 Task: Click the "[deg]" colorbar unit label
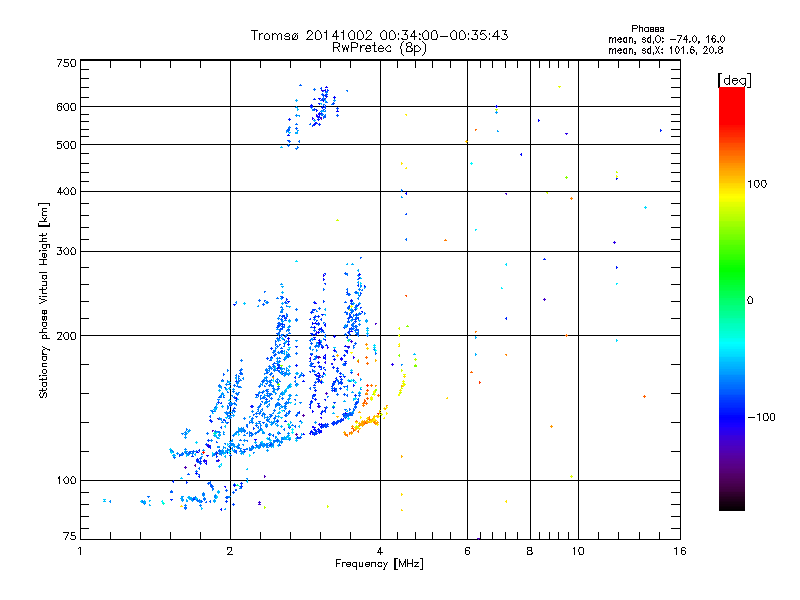tap(734, 80)
